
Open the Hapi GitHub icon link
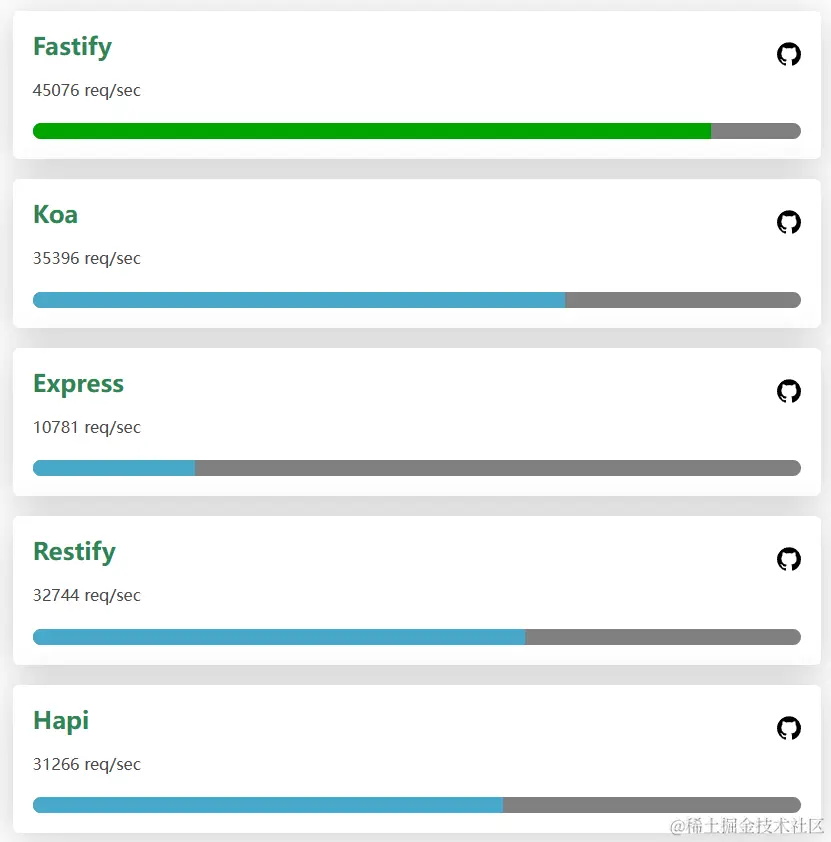[789, 728]
